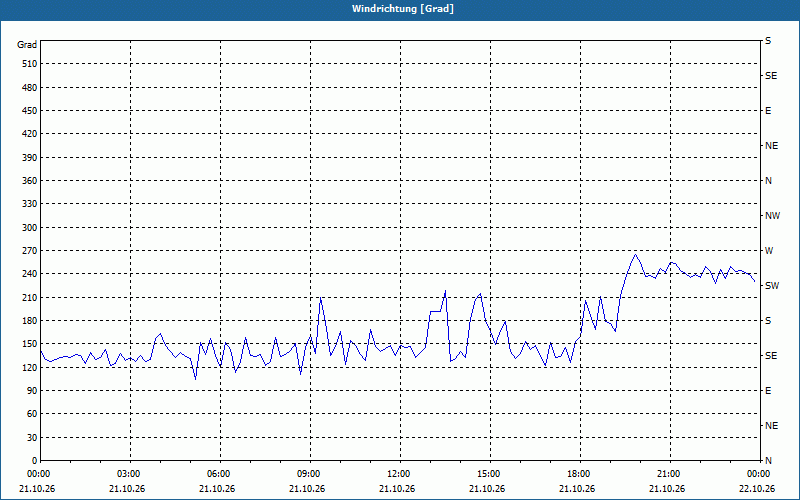The image size is (800, 500).
Task: Select the 360 degree axis label
Action: [x=30, y=181]
